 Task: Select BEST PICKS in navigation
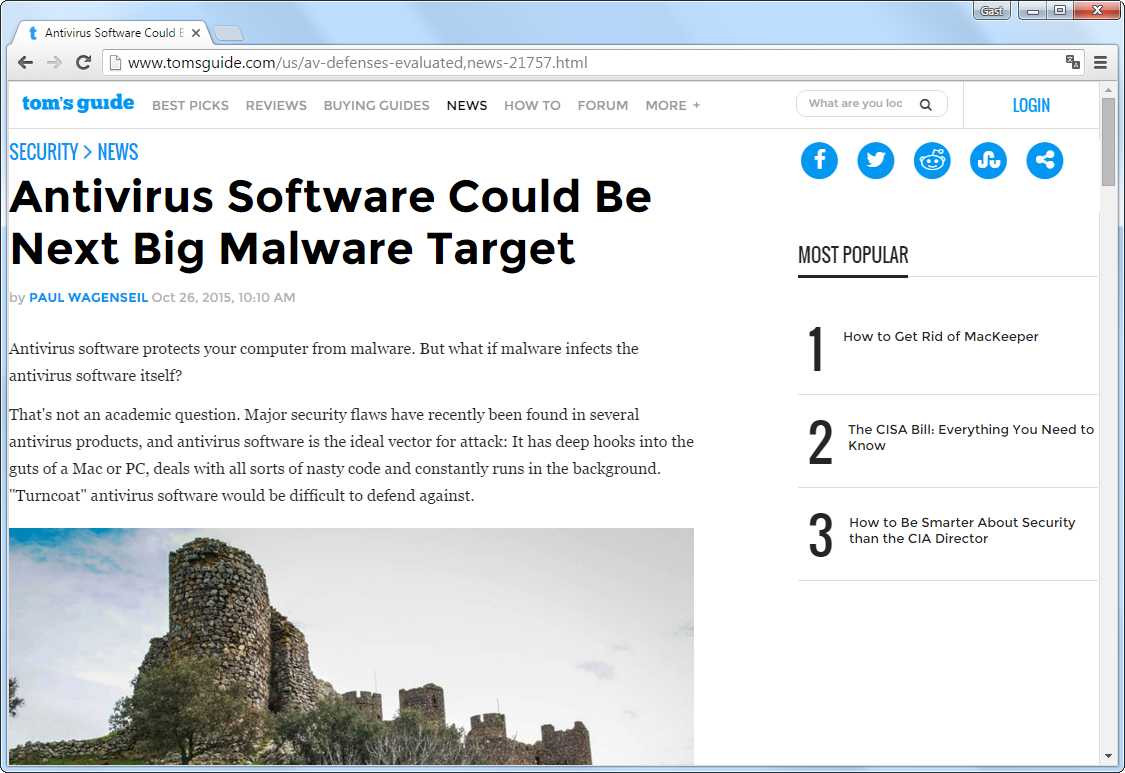pyautogui.click(x=190, y=105)
